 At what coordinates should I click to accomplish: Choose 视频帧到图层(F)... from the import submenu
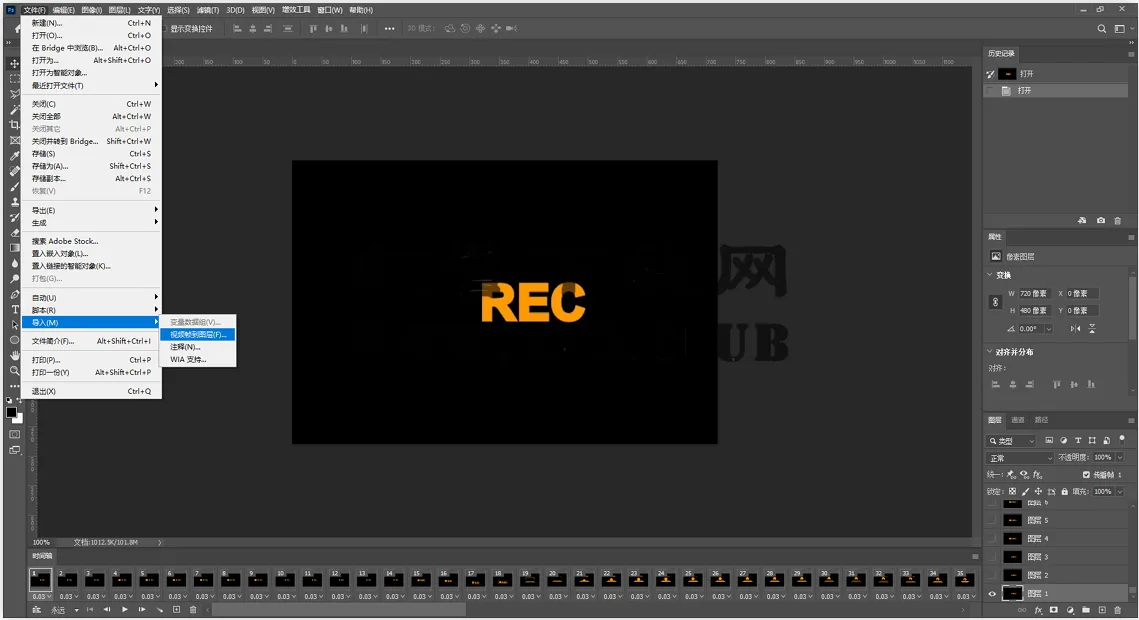point(198,335)
